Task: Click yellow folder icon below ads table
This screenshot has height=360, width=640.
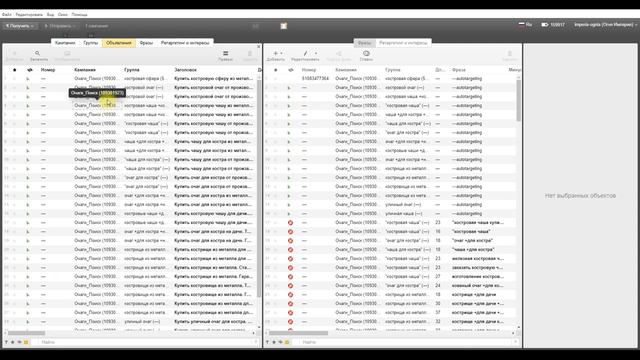Action: point(26,342)
